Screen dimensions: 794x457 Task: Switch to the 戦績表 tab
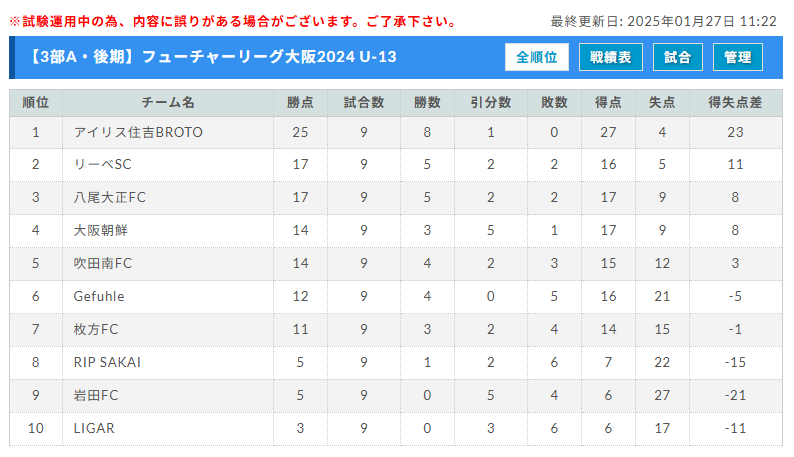[x=611, y=57]
